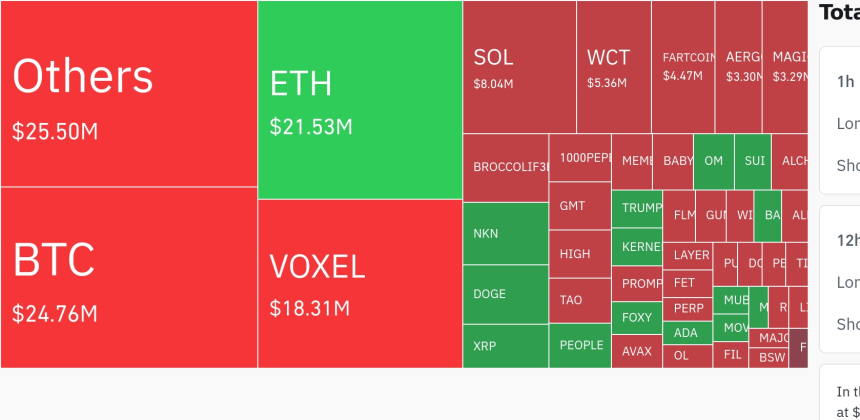The width and height of the screenshot is (860, 420).
Task: Select the green PEOPLE cell
Action: 579,345
